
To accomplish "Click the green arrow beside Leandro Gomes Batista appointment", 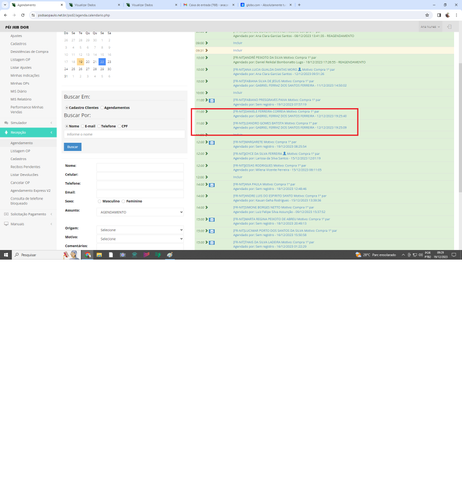I will click(207, 123).
